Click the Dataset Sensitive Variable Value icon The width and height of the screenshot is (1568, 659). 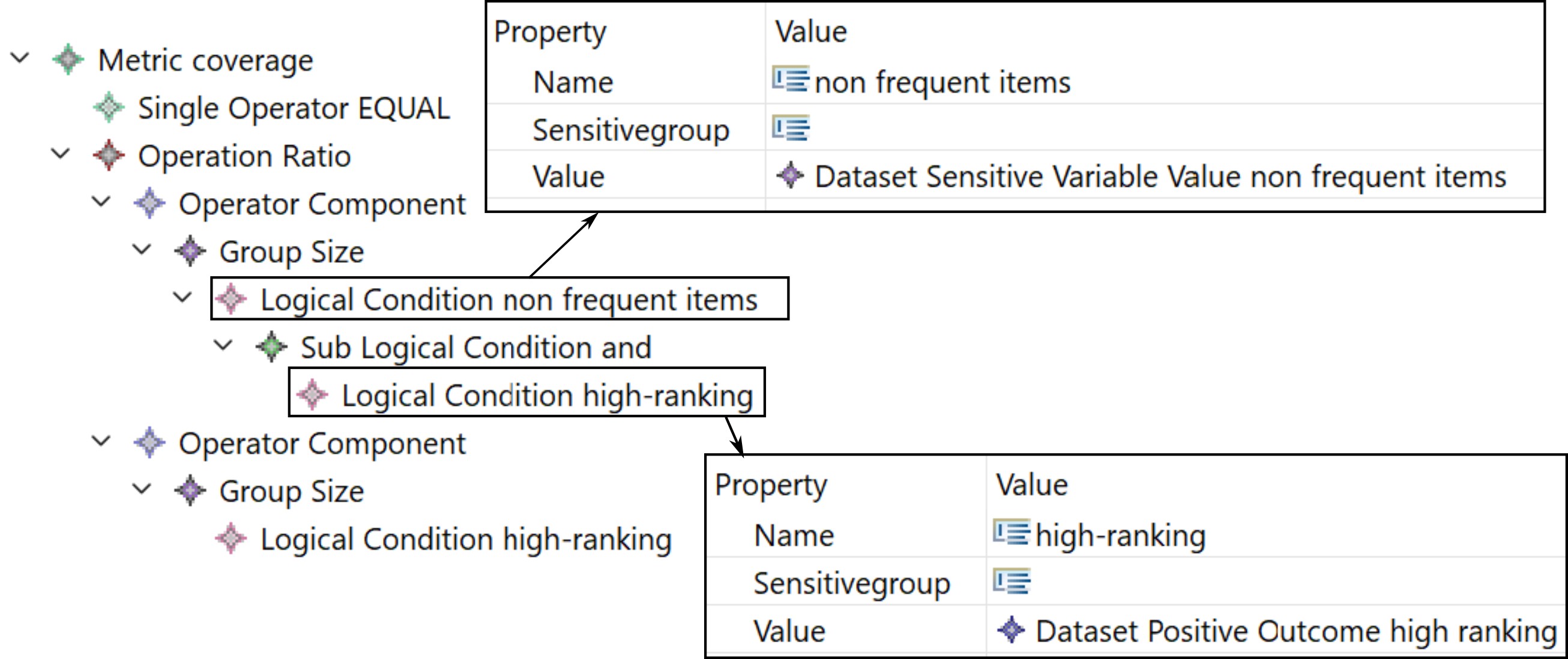791,176
